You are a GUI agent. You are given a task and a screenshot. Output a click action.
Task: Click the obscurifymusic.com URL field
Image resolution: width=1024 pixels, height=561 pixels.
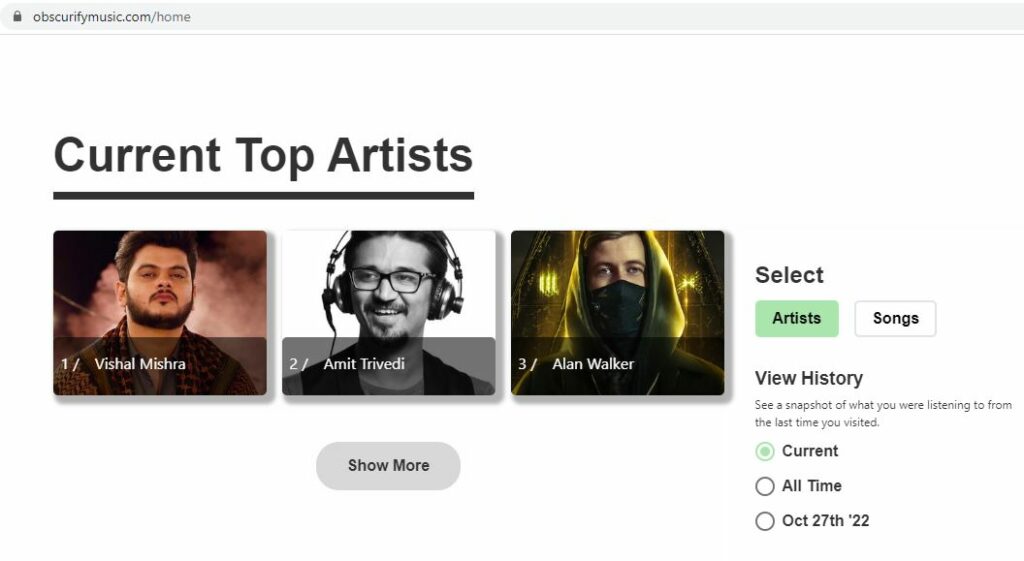point(111,17)
